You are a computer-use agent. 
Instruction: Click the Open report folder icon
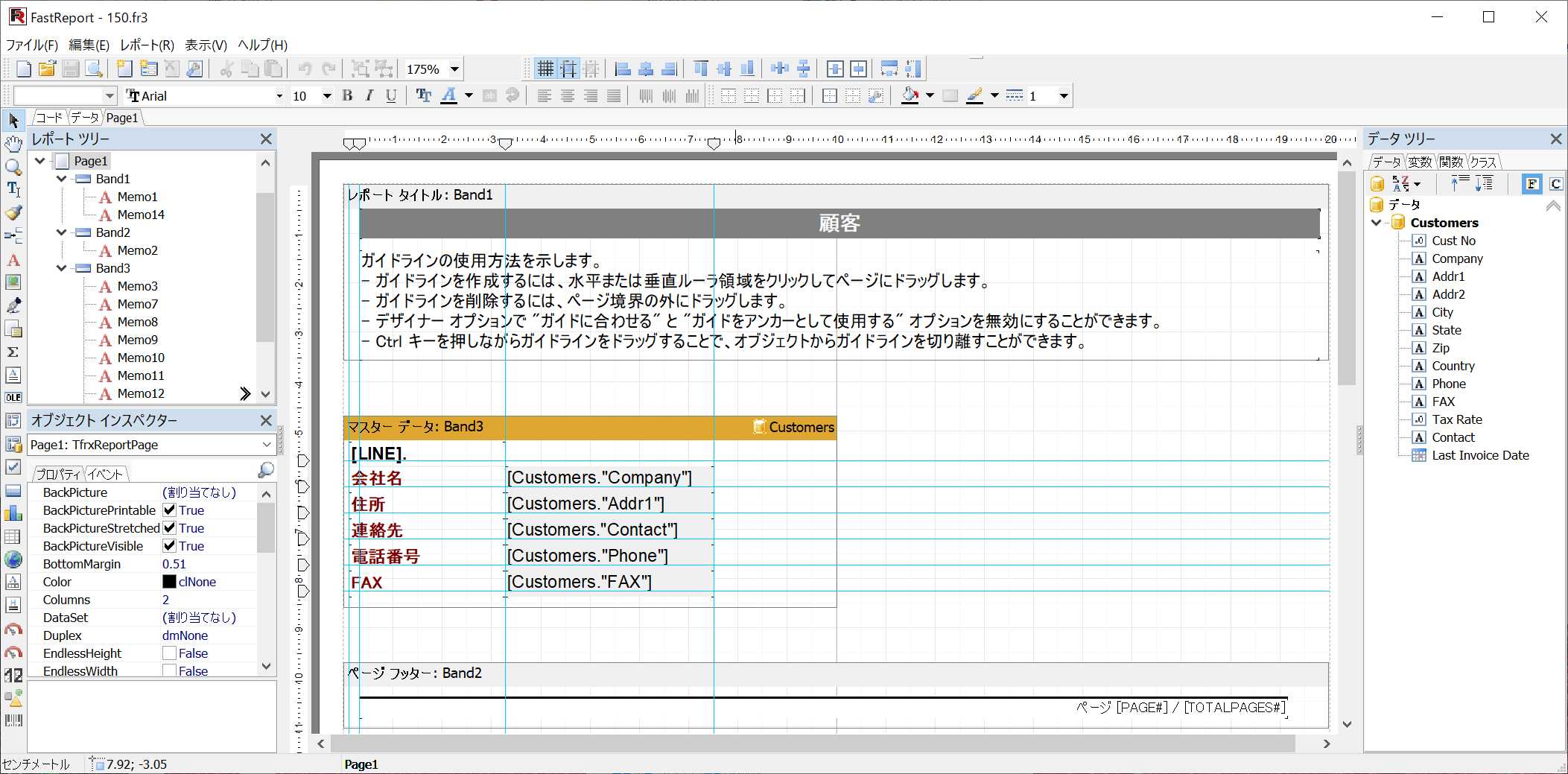click(47, 69)
